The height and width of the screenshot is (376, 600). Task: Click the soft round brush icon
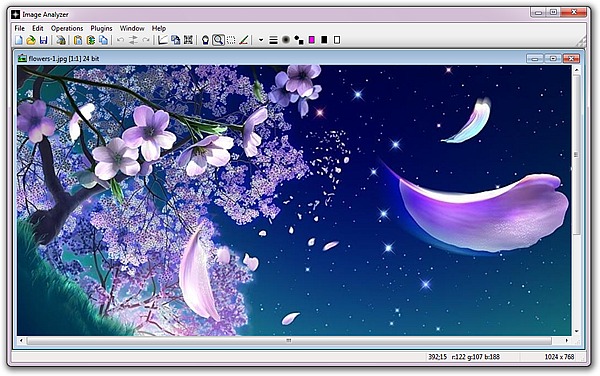tap(286, 40)
